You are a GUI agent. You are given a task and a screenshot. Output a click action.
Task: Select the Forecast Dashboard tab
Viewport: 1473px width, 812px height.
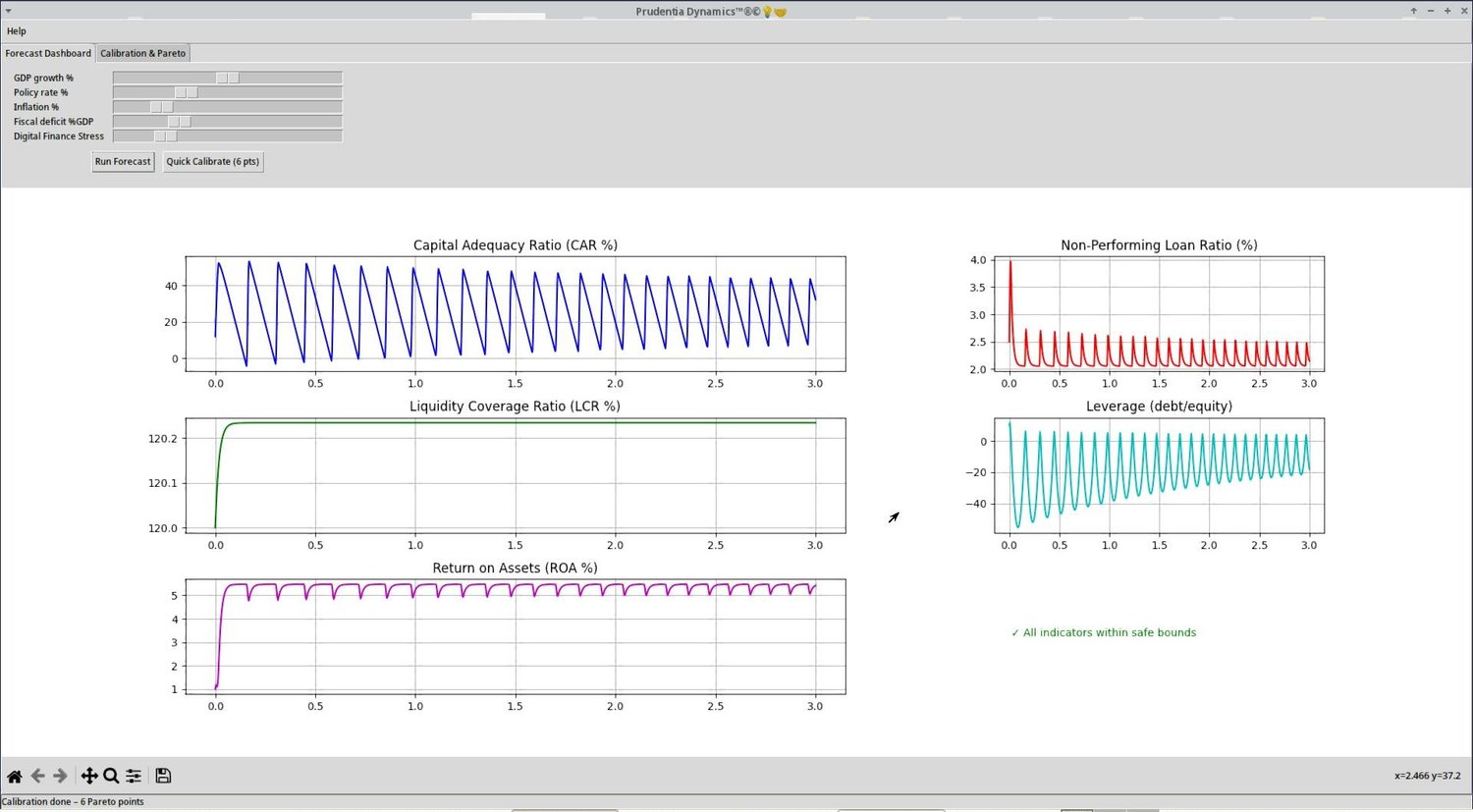click(48, 53)
